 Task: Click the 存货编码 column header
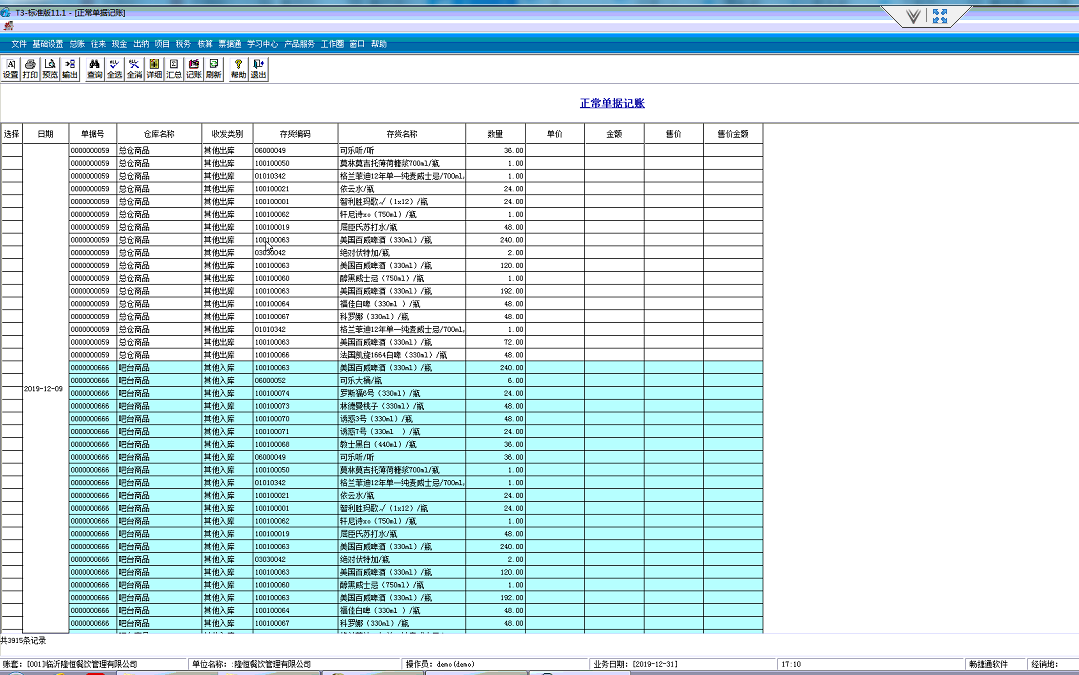[x=295, y=133]
